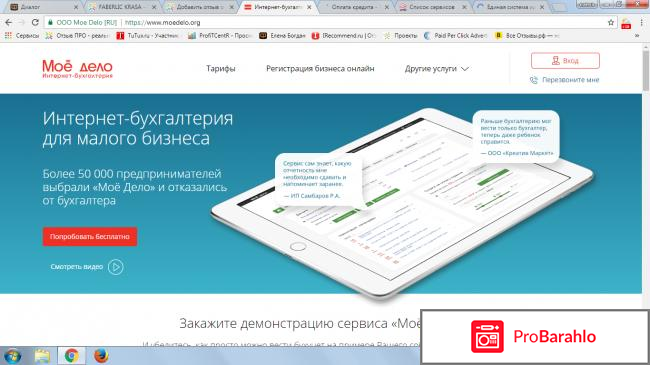Click the browser back arrow

[9, 22]
